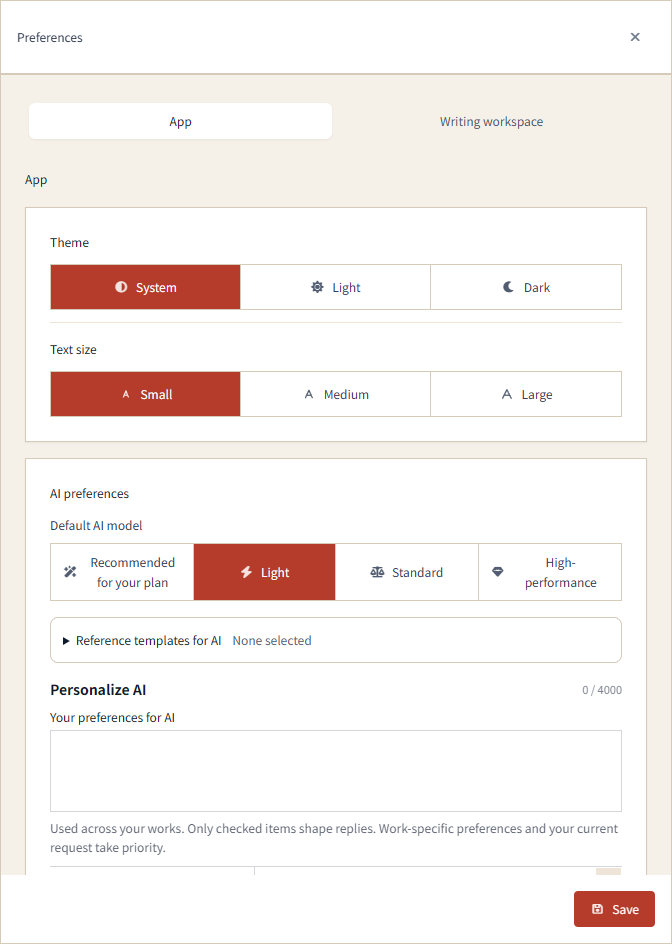
Task: Click the 'Personalize AI' heading
Action: [x=98, y=689]
